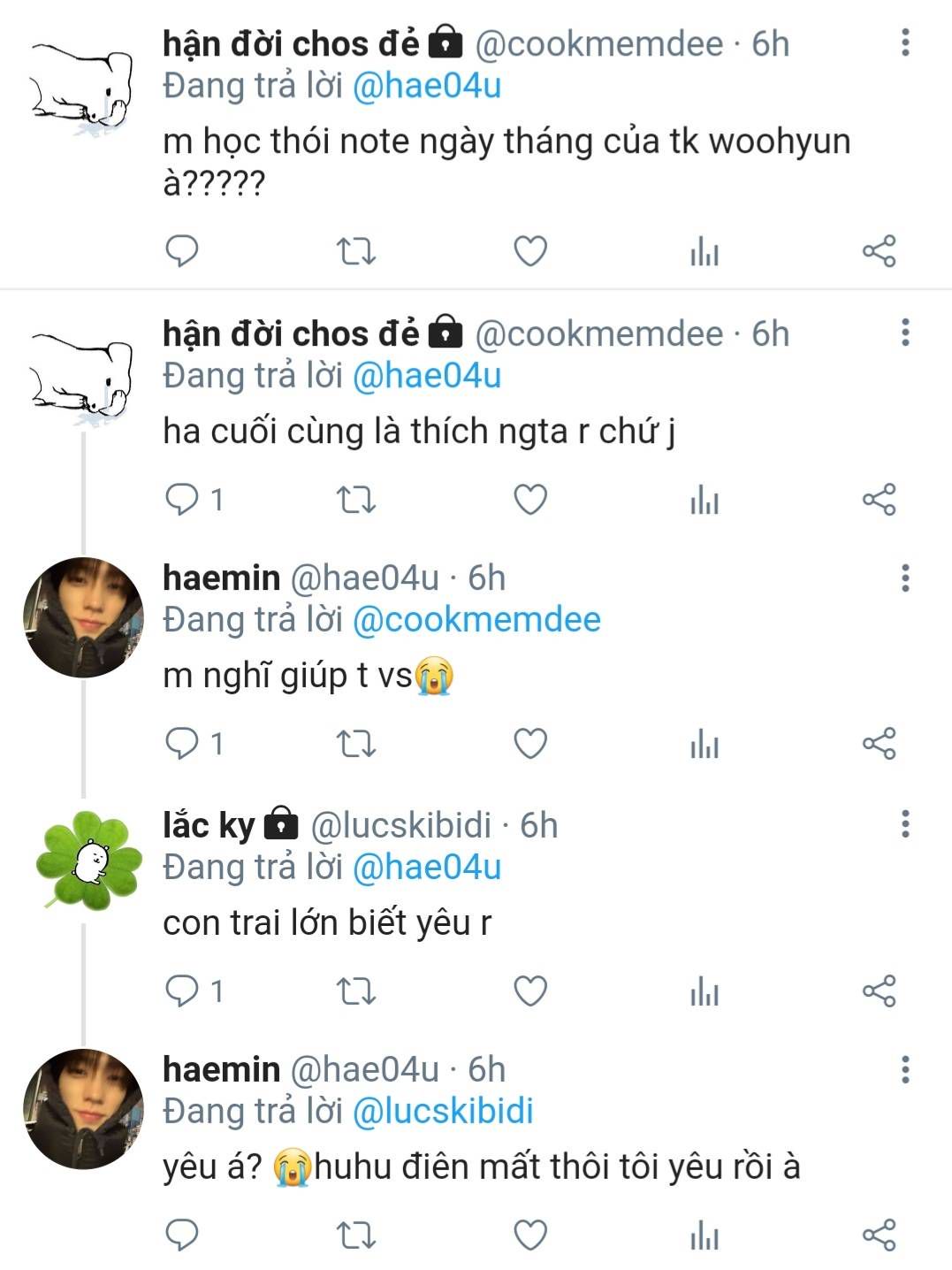Open the lắc ky display name
This screenshot has height=1270, width=952.
click(x=209, y=825)
